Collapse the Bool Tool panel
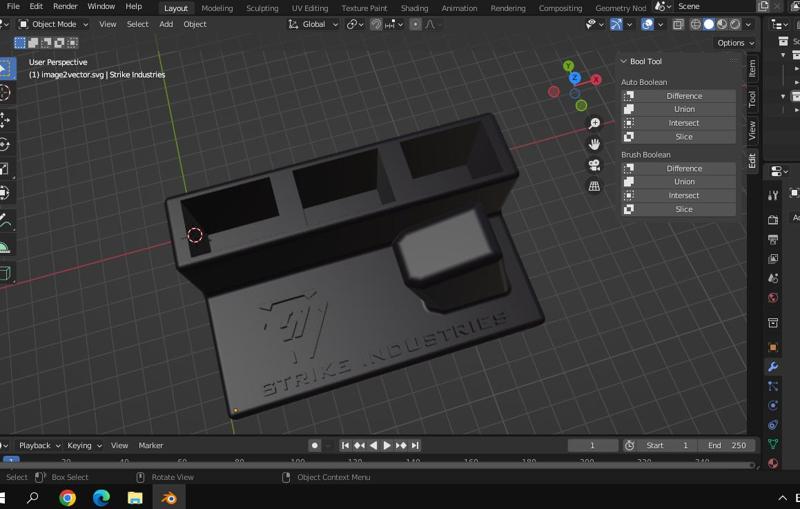Image resolution: width=800 pixels, height=509 pixels. coord(623,61)
